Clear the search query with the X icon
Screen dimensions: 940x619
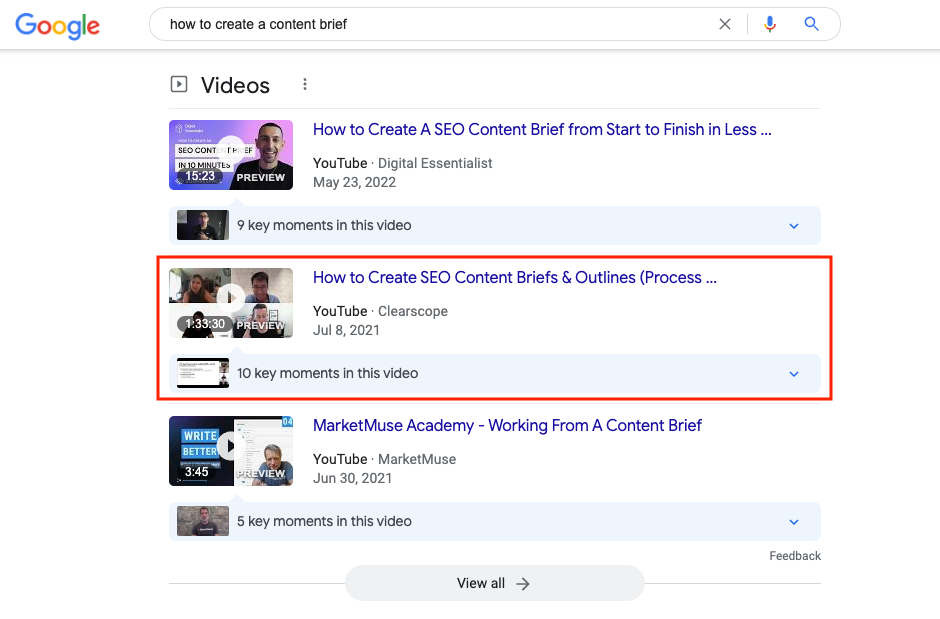pyautogui.click(x=725, y=24)
